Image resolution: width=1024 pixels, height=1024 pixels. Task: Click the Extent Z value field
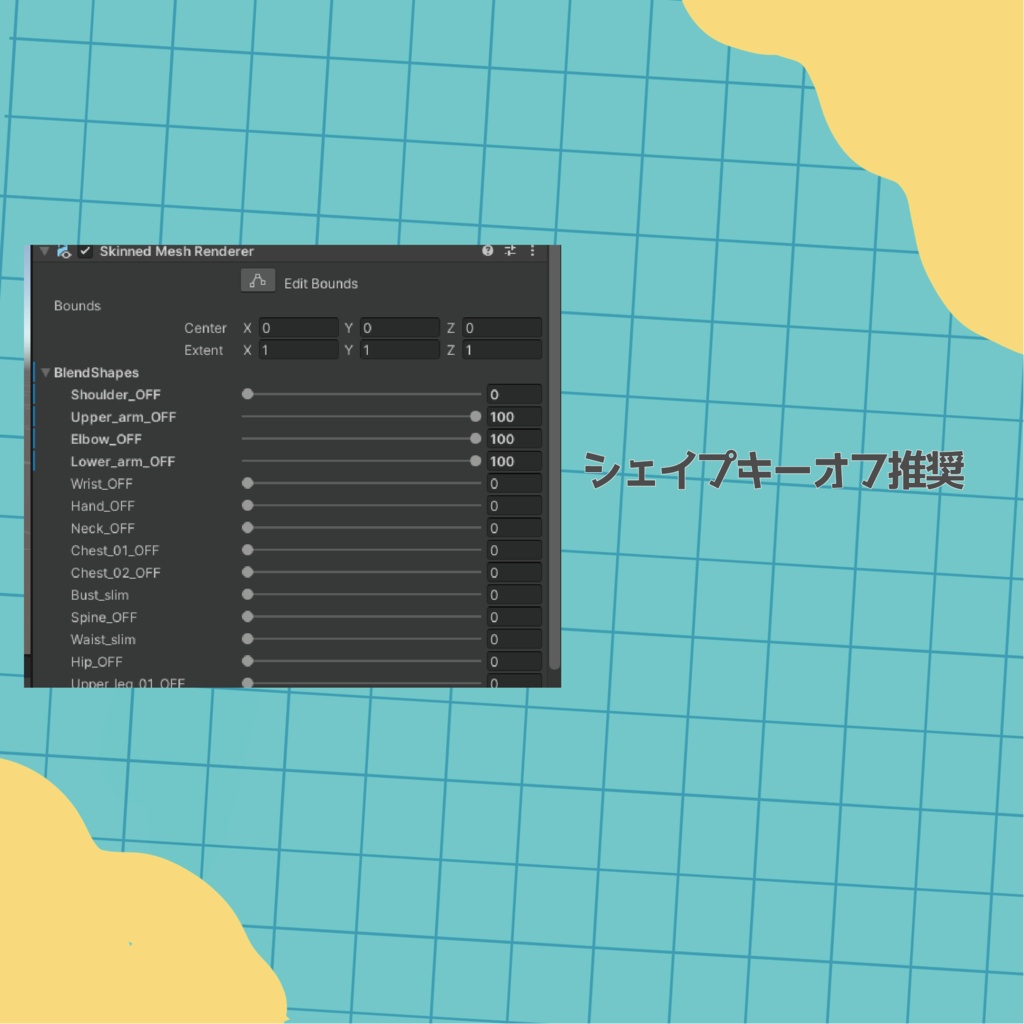[x=502, y=350]
